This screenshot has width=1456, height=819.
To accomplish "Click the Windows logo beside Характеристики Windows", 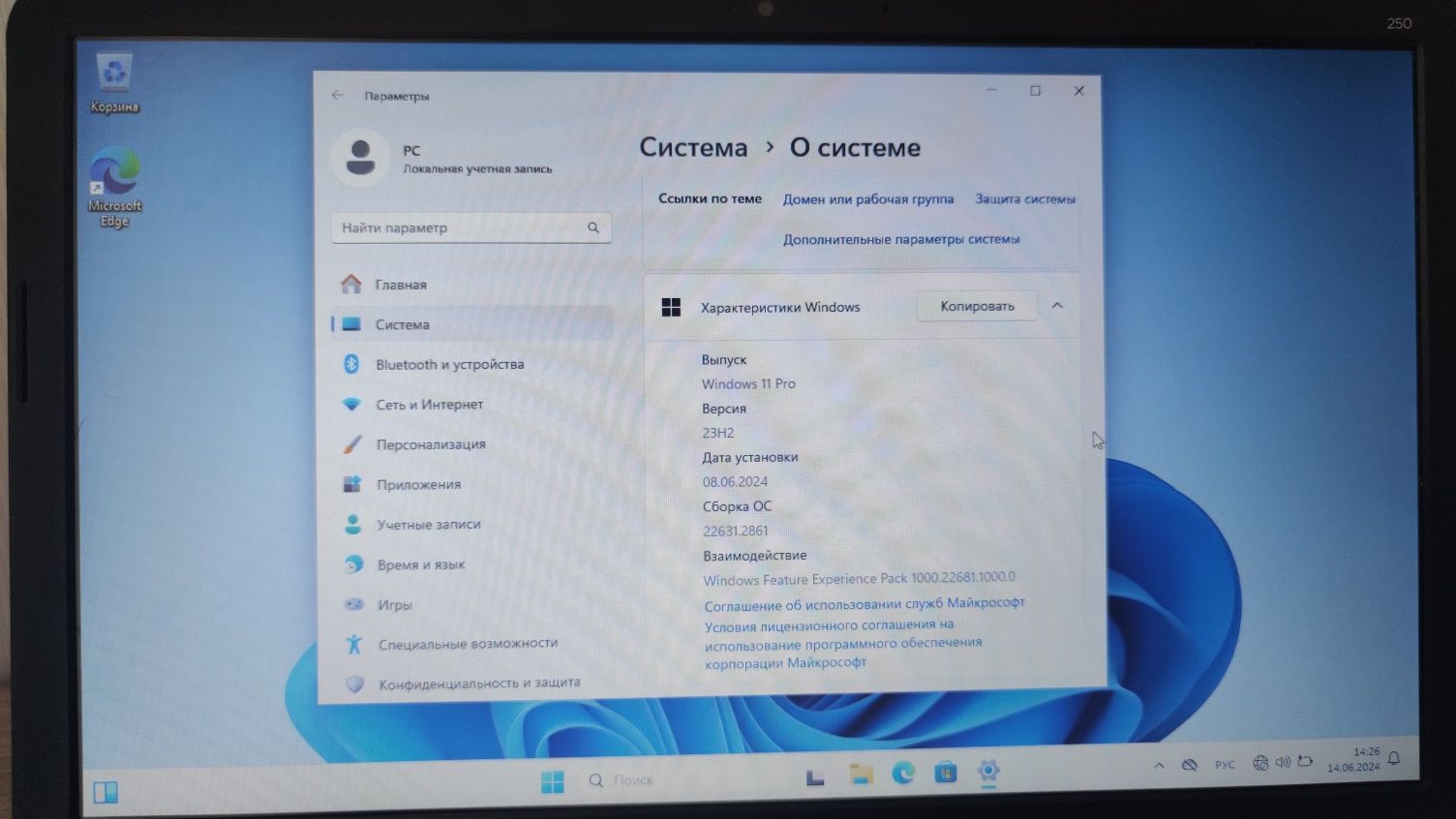I will click(x=671, y=307).
